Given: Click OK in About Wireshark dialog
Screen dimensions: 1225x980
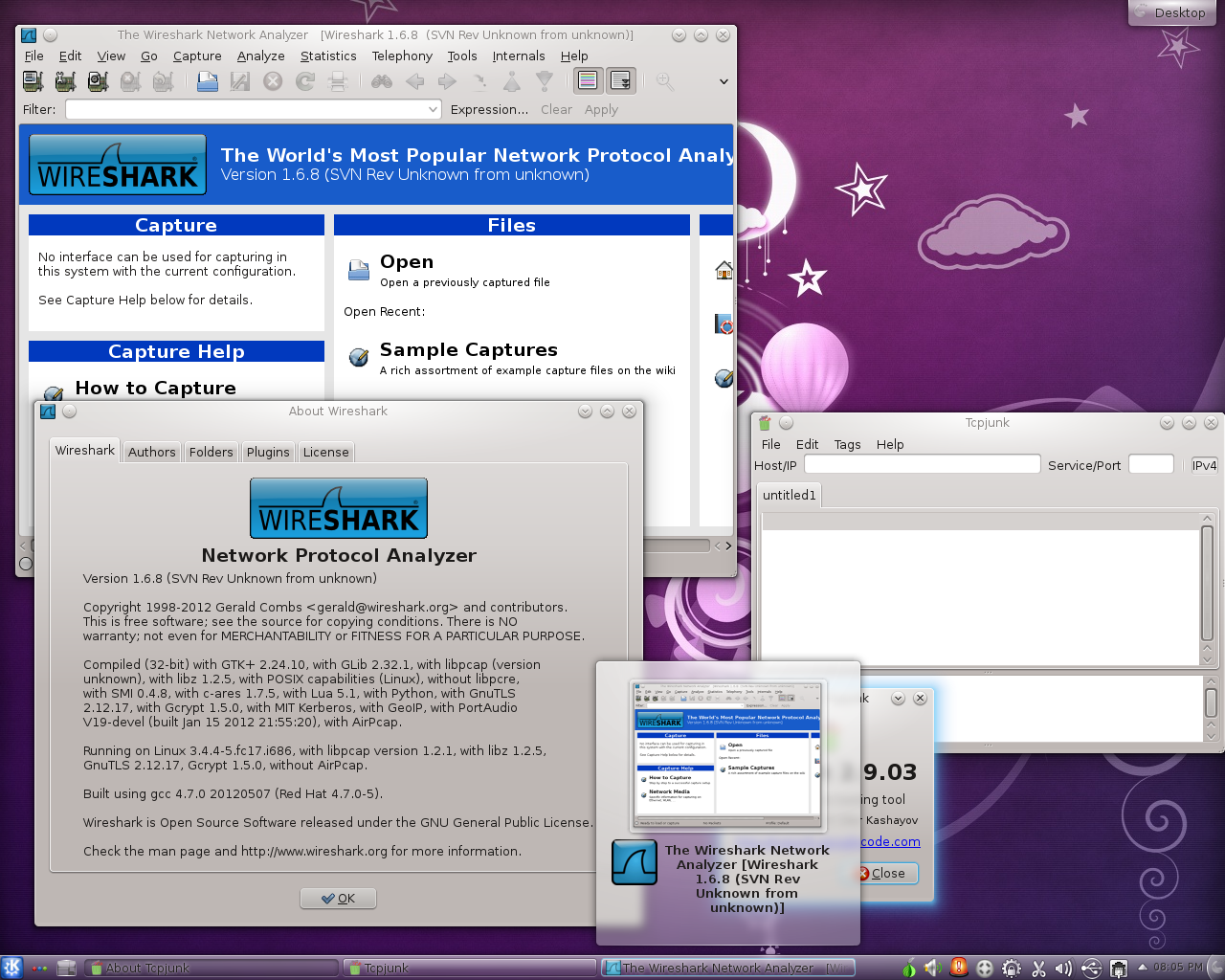Looking at the screenshot, I should click(339, 898).
